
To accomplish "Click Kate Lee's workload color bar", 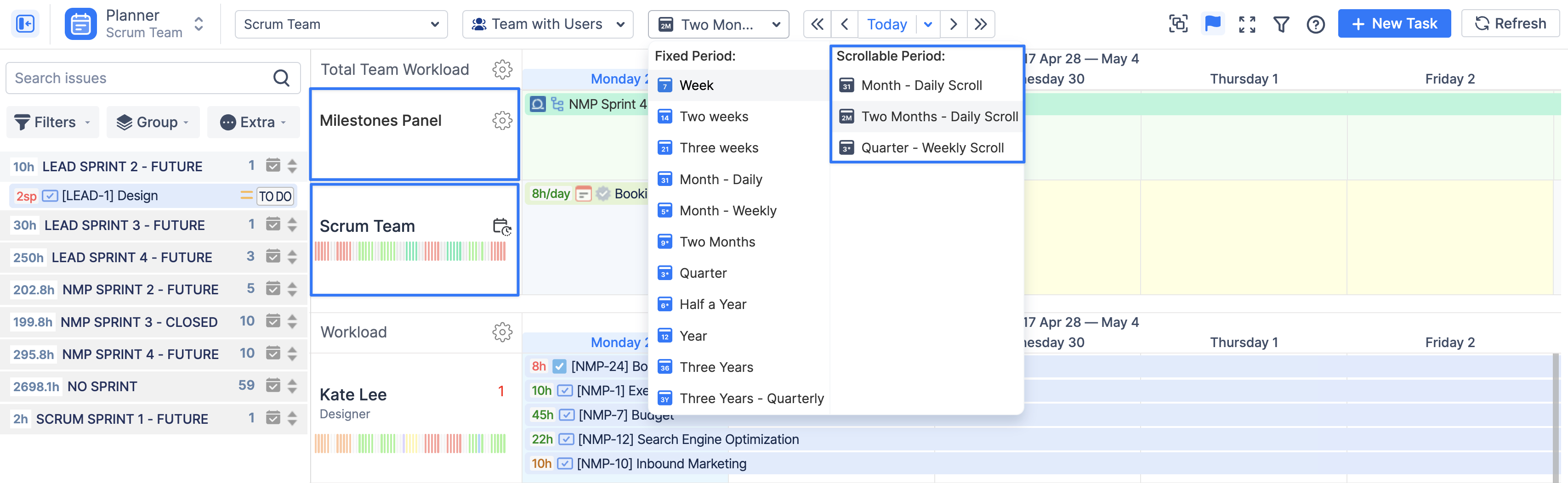I will [409, 444].
